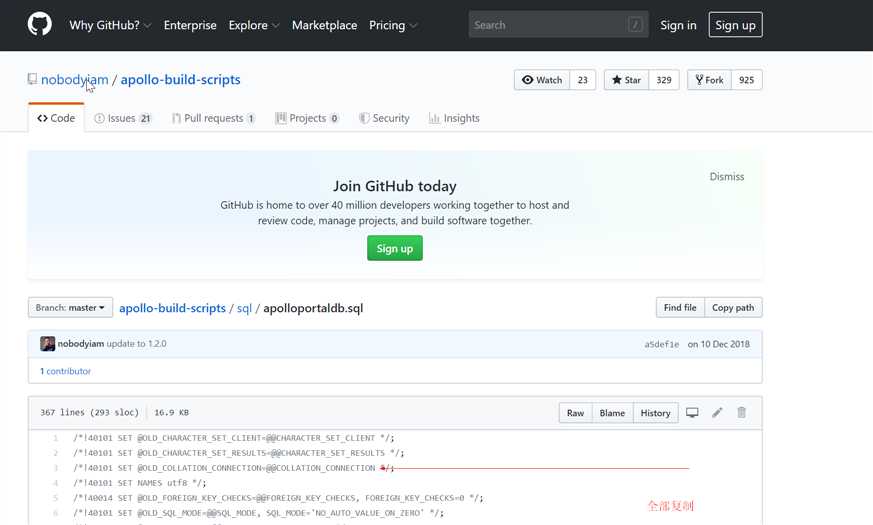Expand the Pricing menu

(393, 25)
